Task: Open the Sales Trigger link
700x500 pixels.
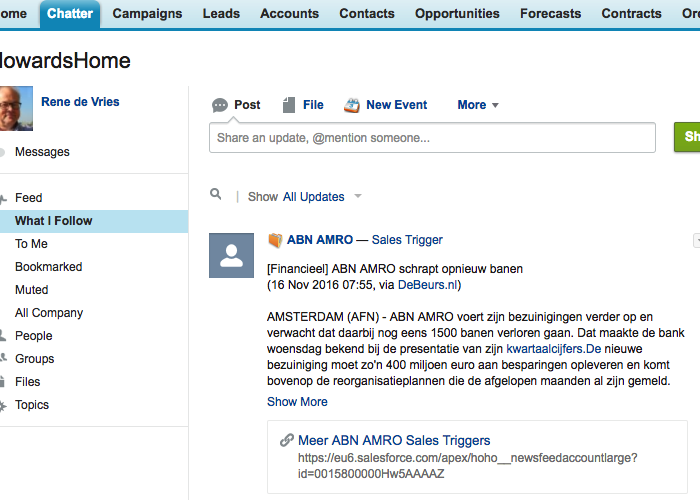Action: point(407,240)
